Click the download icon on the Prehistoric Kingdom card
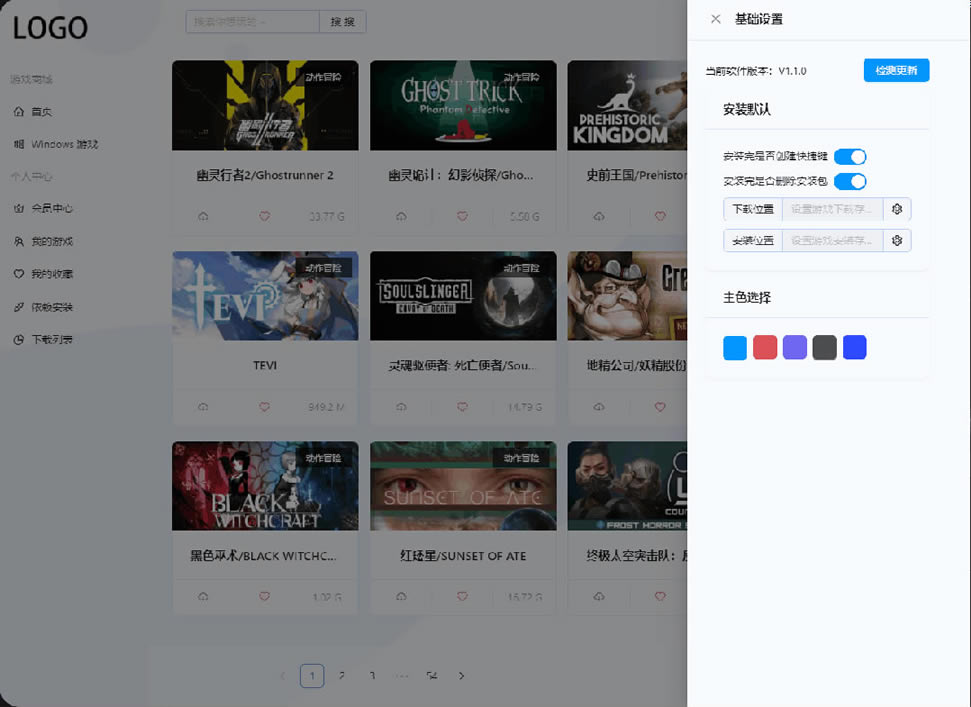The height and width of the screenshot is (707, 971). pos(599,217)
